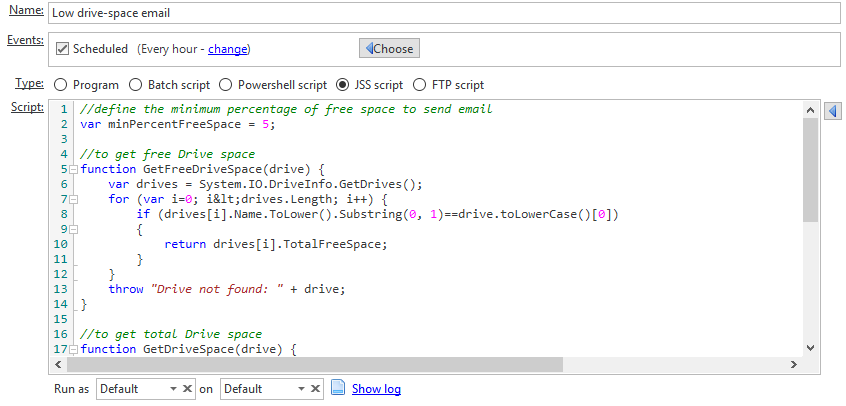Click the 'Every hour' schedule text
This screenshot has width=846, height=406.
click(169, 49)
